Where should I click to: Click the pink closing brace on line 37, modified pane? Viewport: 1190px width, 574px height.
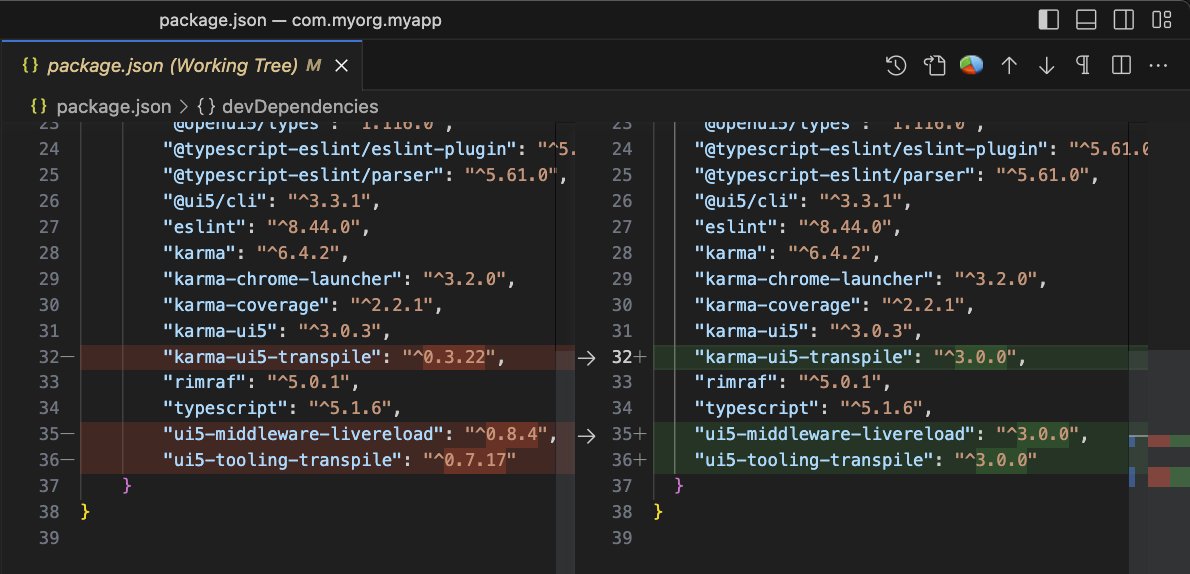678,485
